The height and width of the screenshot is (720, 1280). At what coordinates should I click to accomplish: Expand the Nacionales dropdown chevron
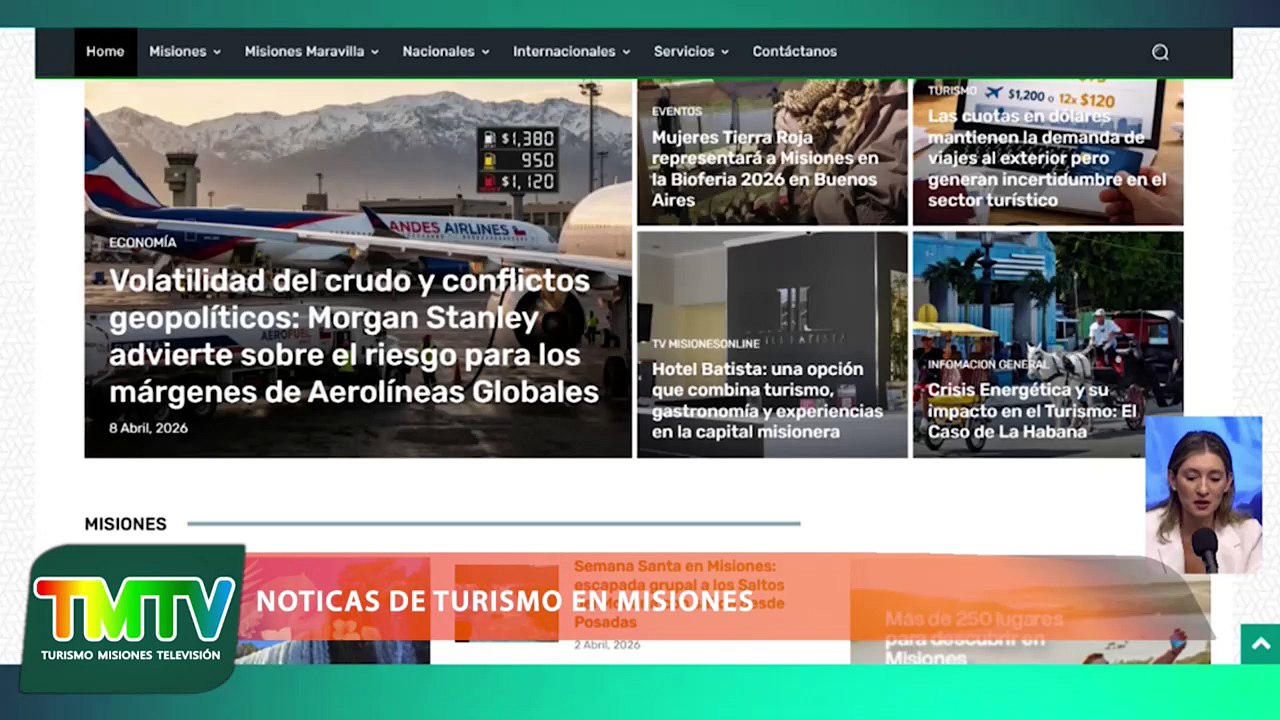click(x=485, y=52)
